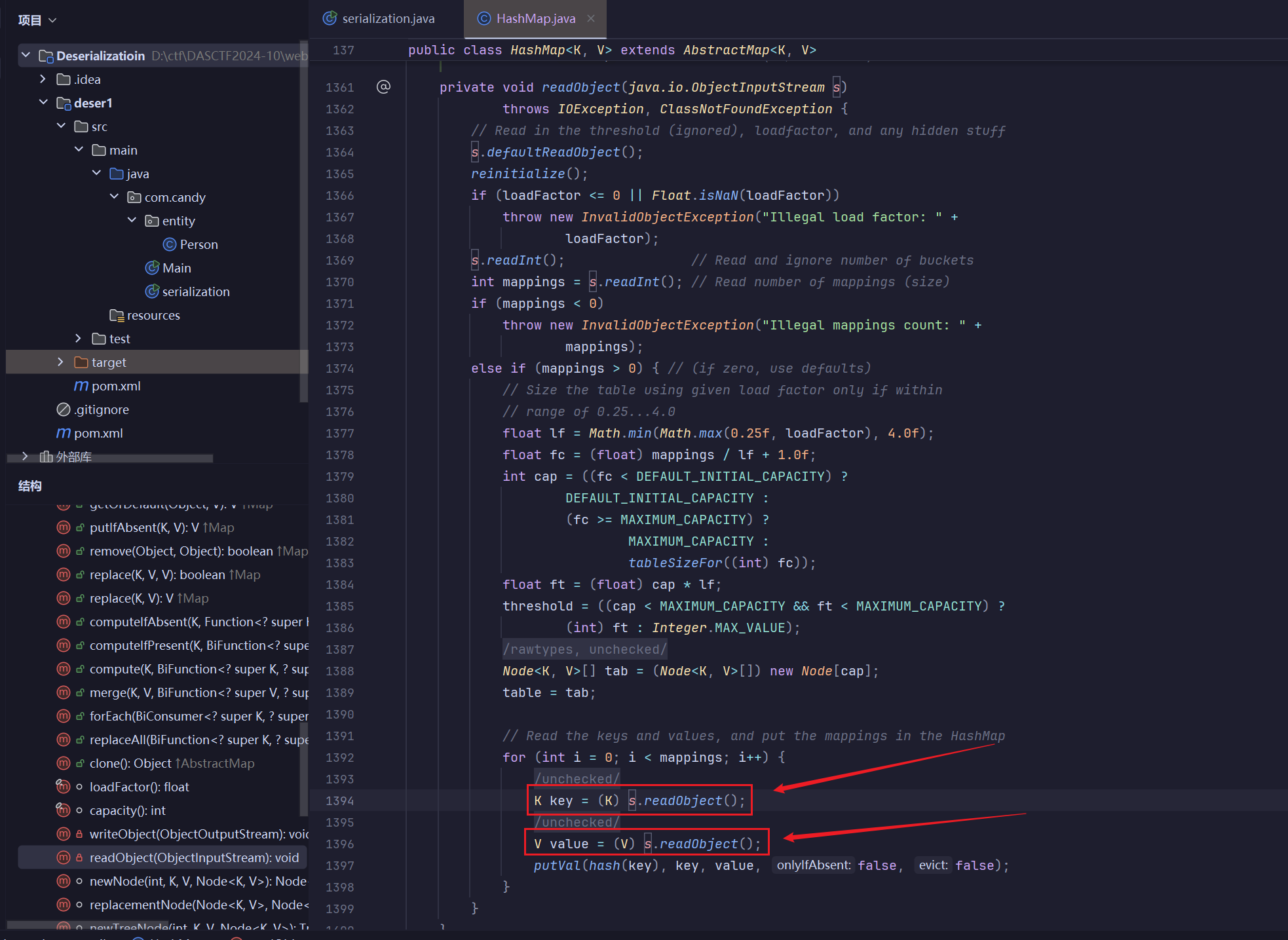Expand the target folder
1288x940 pixels.
[61, 362]
